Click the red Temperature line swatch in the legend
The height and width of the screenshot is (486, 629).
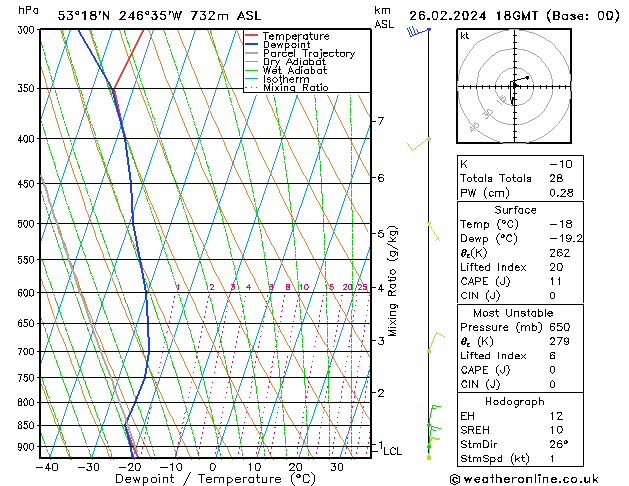(251, 36)
